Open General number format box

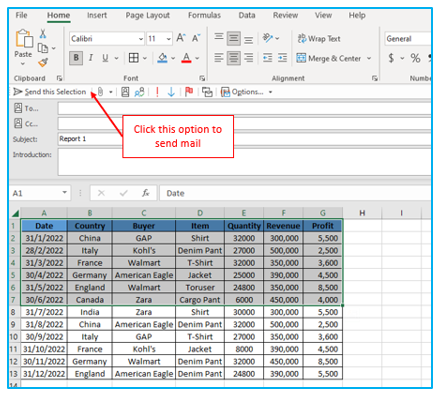408,39
